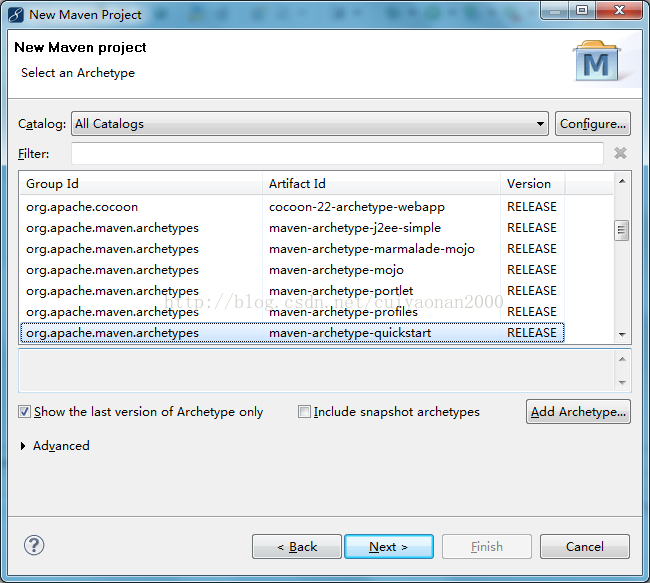
Task: Click the Maven project icon in the title bar
Action: (15, 14)
